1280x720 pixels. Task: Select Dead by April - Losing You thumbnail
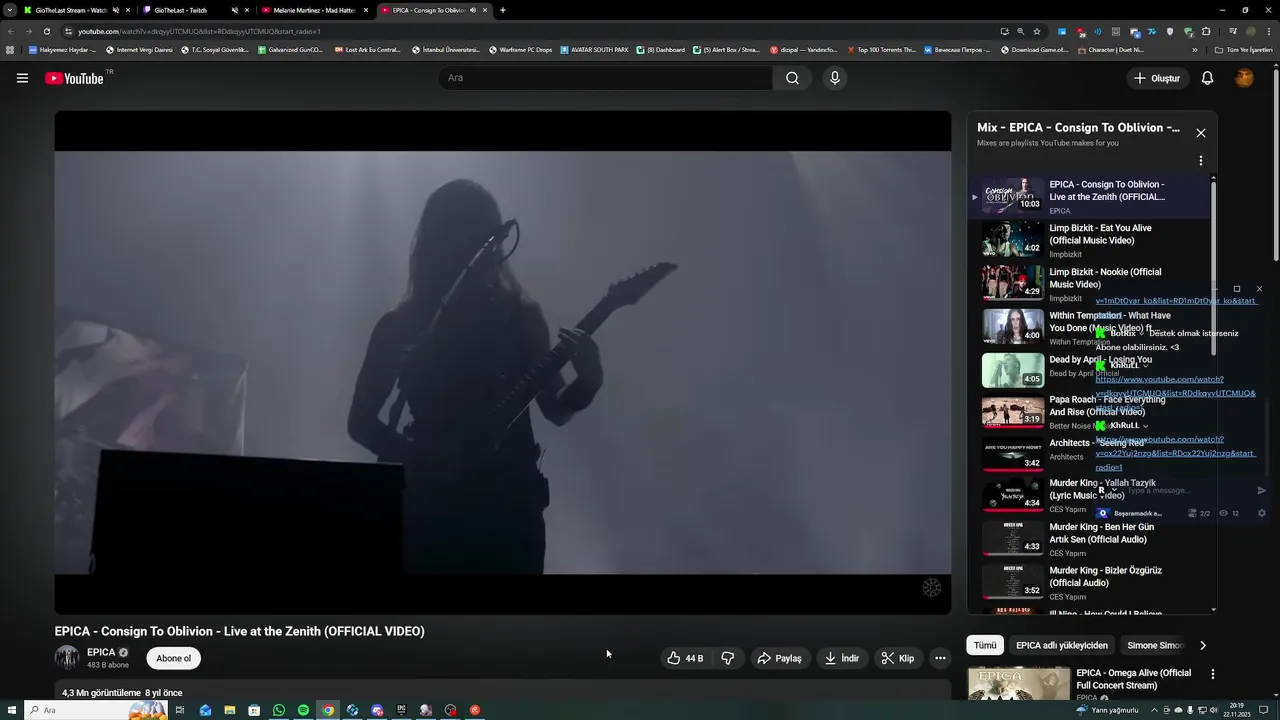click(1013, 370)
